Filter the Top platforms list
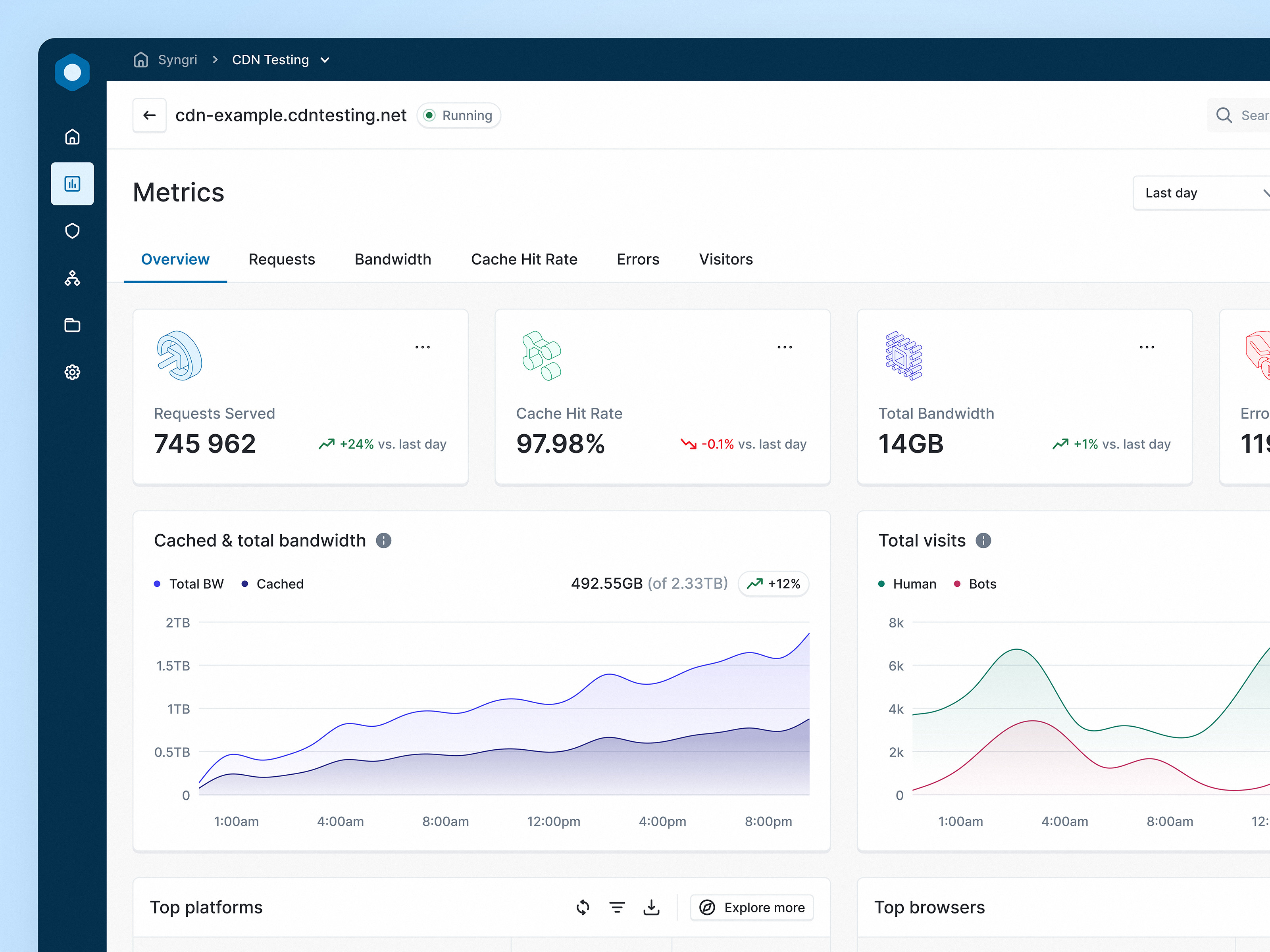Viewport: 1270px width, 952px height. point(617,907)
